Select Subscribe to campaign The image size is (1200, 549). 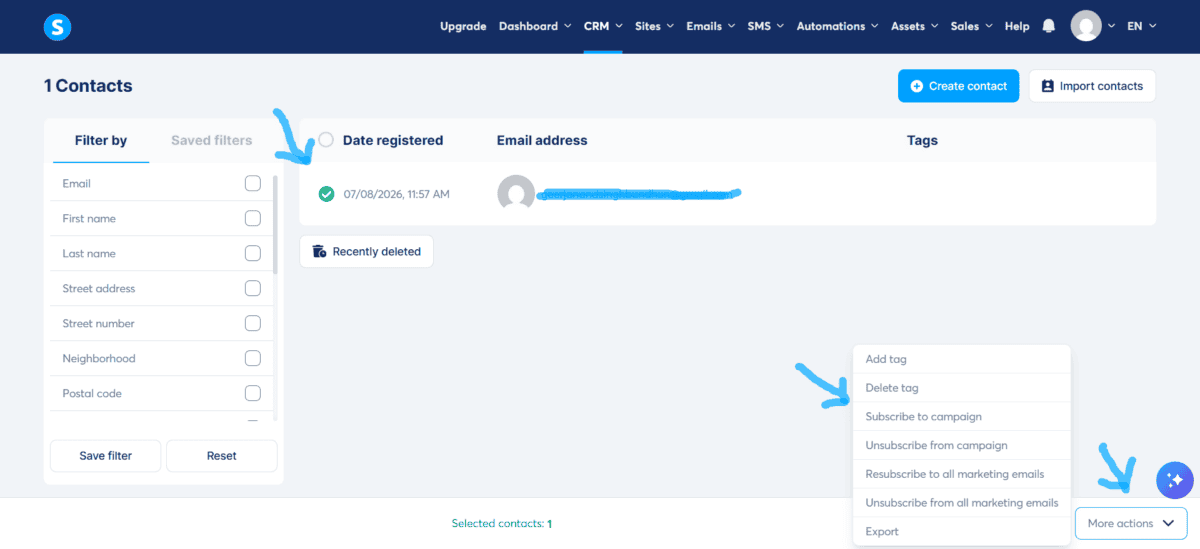click(962, 416)
